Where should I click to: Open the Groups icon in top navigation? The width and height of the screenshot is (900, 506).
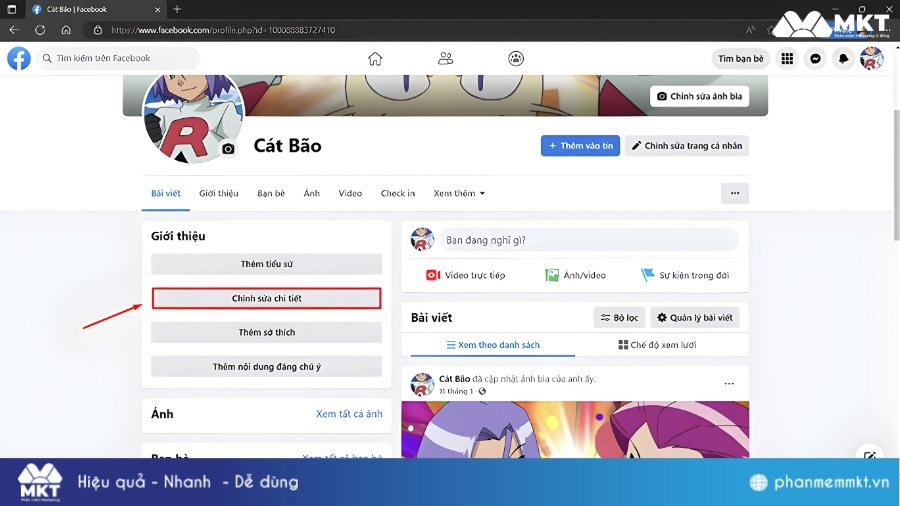pyautogui.click(x=516, y=59)
